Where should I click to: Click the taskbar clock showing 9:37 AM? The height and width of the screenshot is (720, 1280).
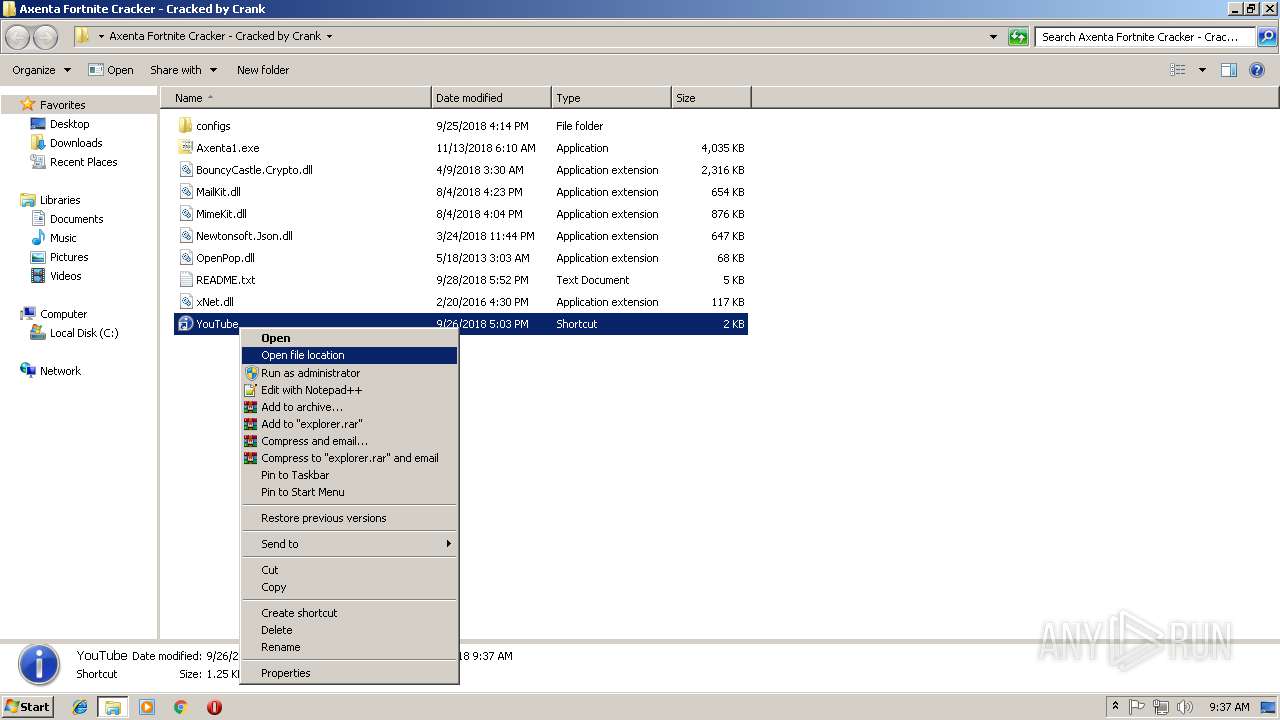(1229, 707)
